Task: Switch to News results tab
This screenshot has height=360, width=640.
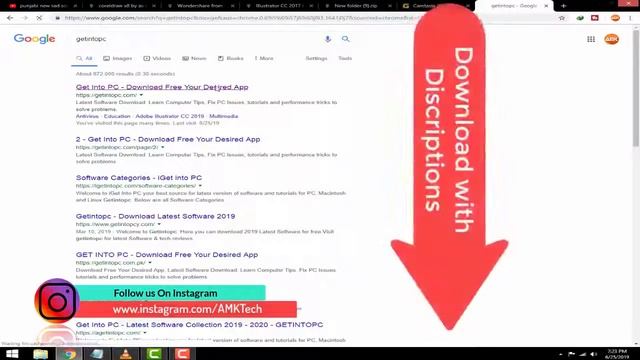Action: click(194, 58)
